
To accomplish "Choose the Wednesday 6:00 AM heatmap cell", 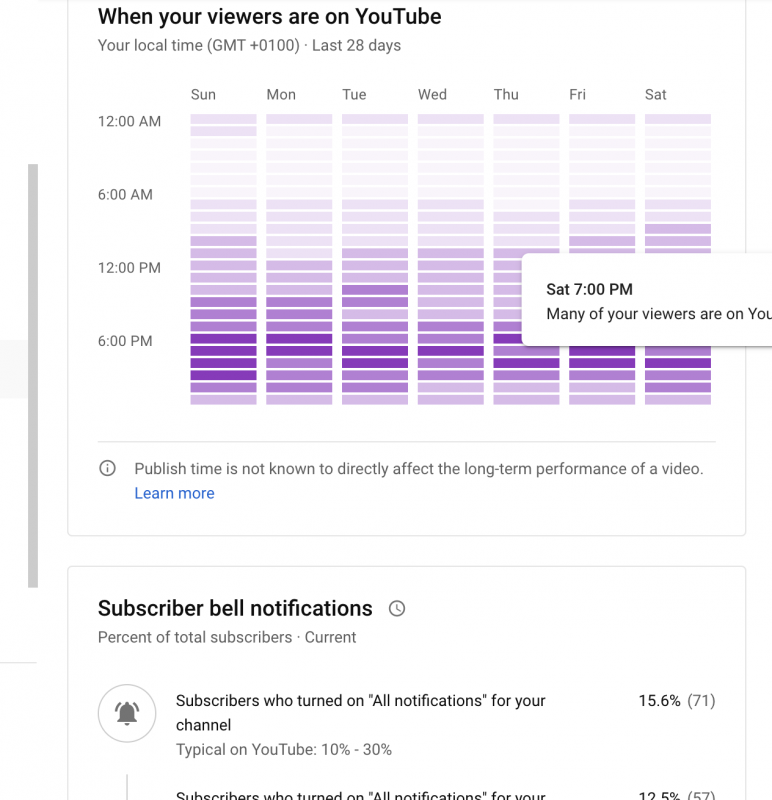I will pyautogui.click(x=451, y=192).
